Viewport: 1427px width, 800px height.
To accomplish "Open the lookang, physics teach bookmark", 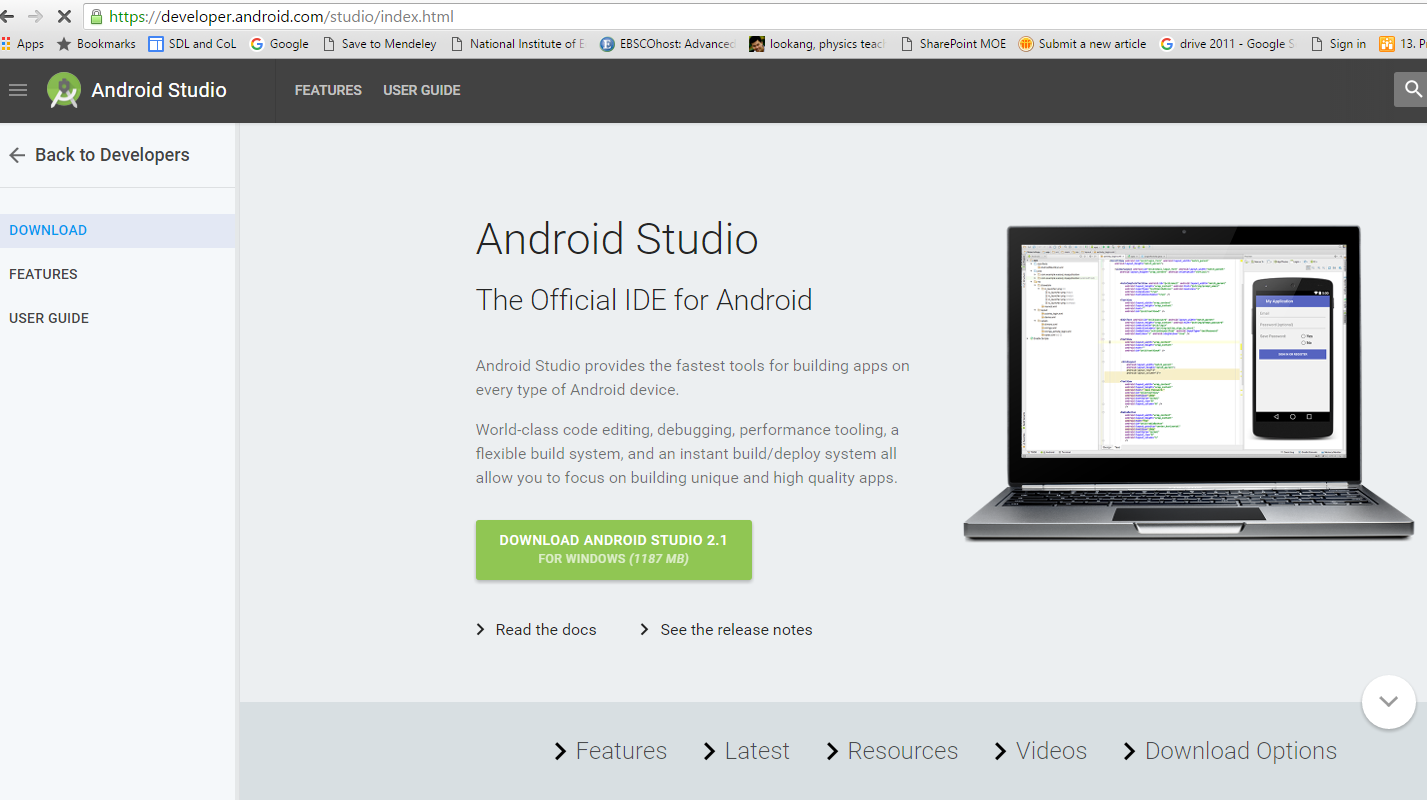I will 818,44.
